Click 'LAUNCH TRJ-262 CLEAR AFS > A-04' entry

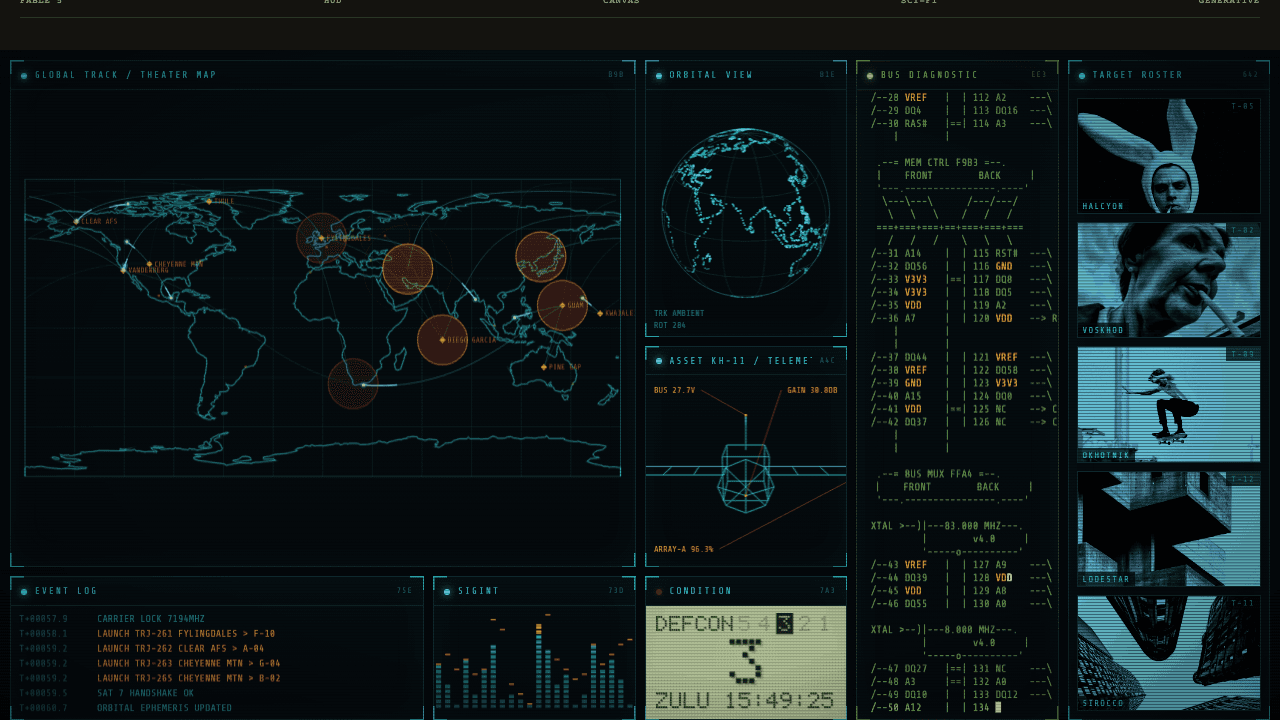tap(181, 649)
